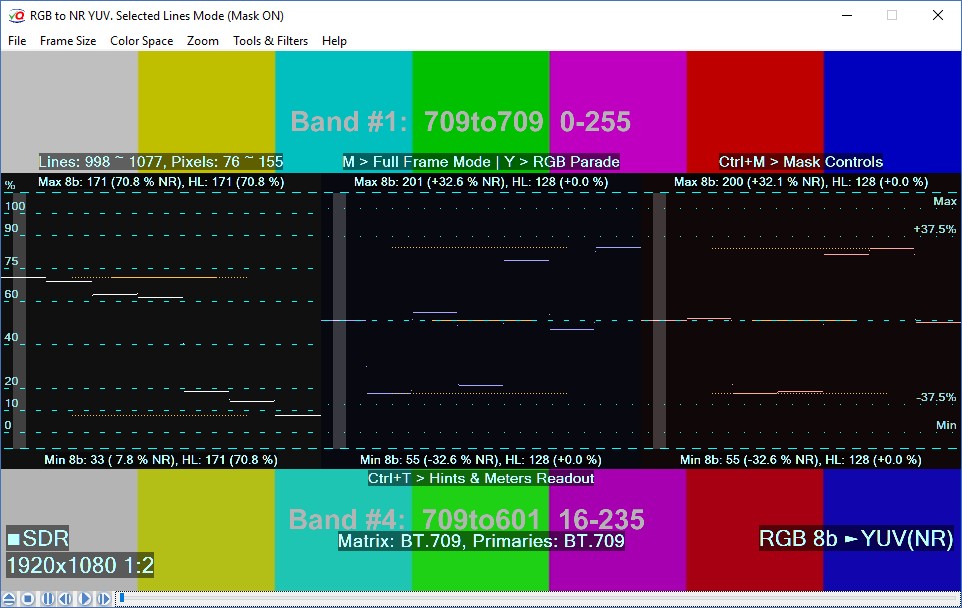Click the 'Hints & Meters Readout' hint
The height and width of the screenshot is (608, 962).
pyautogui.click(x=481, y=478)
